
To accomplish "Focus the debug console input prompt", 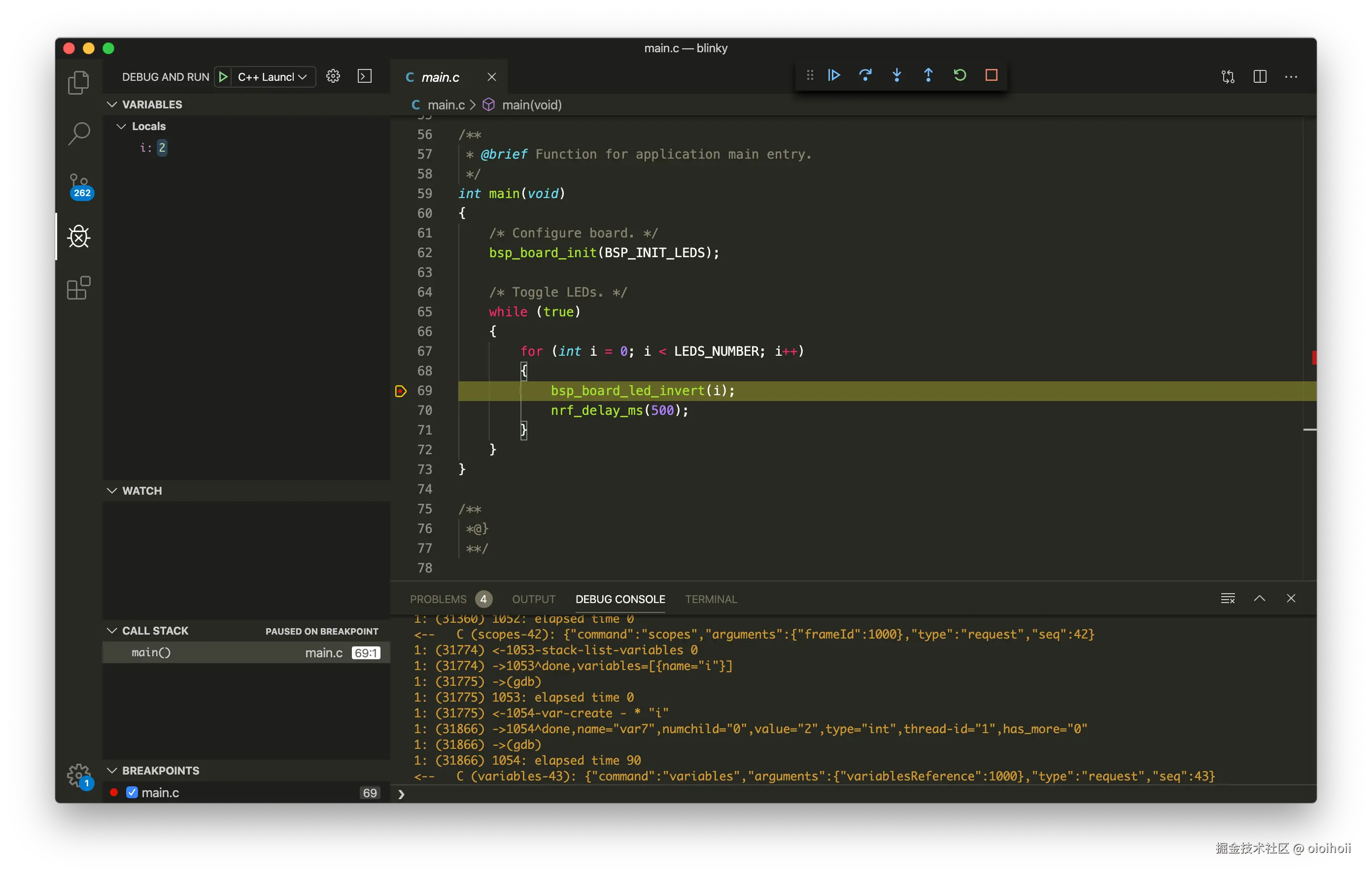I will coord(855,794).
